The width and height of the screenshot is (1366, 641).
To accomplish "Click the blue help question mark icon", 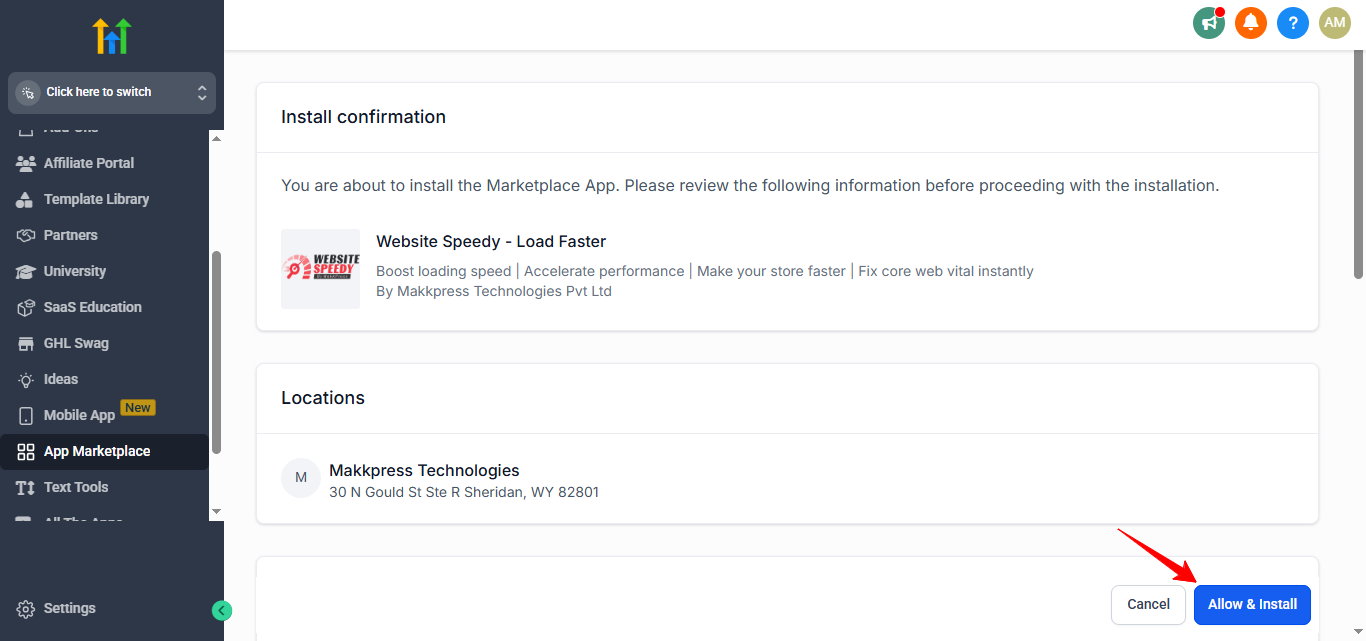I will pyautogui.click(x=1293, y=22).
